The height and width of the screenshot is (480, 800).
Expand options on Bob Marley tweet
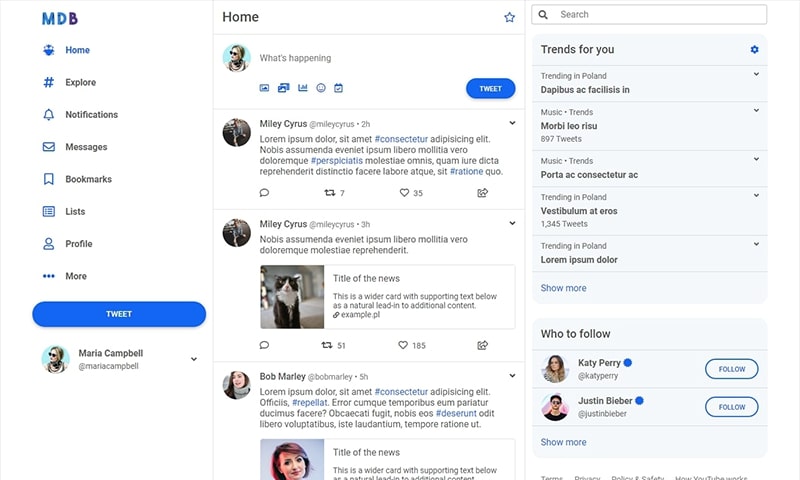click(x=512, y=375)
